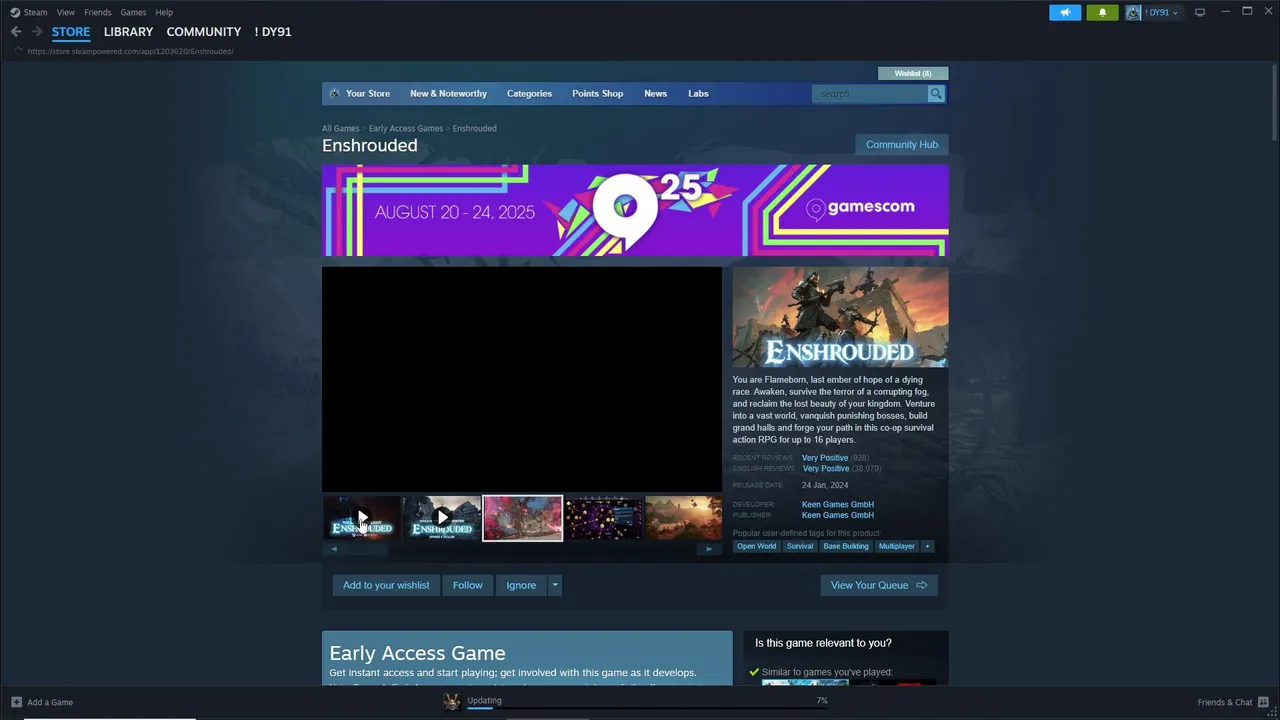This screenshot has height=720, width=1280.
Task: Click the Base Building tag
Action: (x=846, y=546)
